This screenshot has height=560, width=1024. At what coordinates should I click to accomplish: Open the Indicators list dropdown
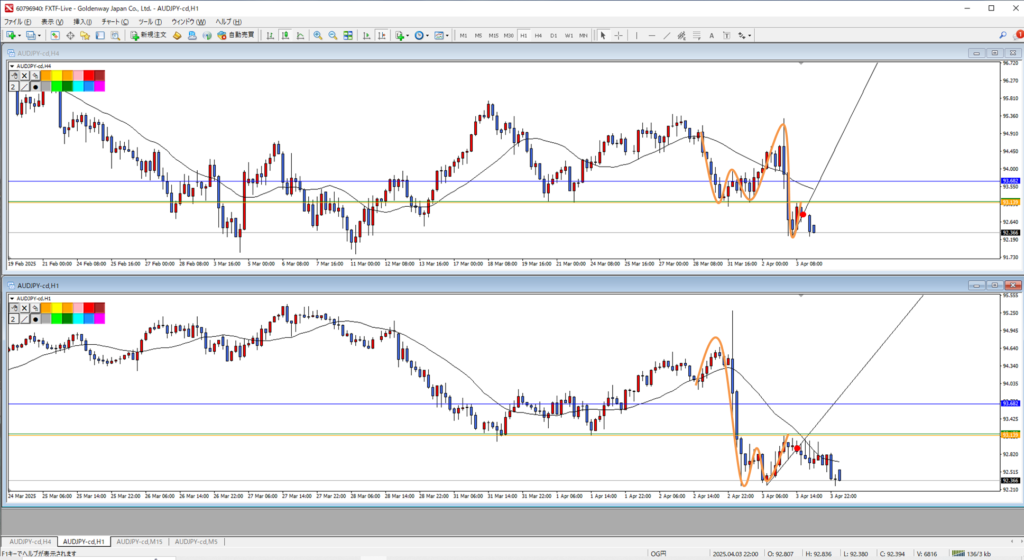(x=402, y=35)
